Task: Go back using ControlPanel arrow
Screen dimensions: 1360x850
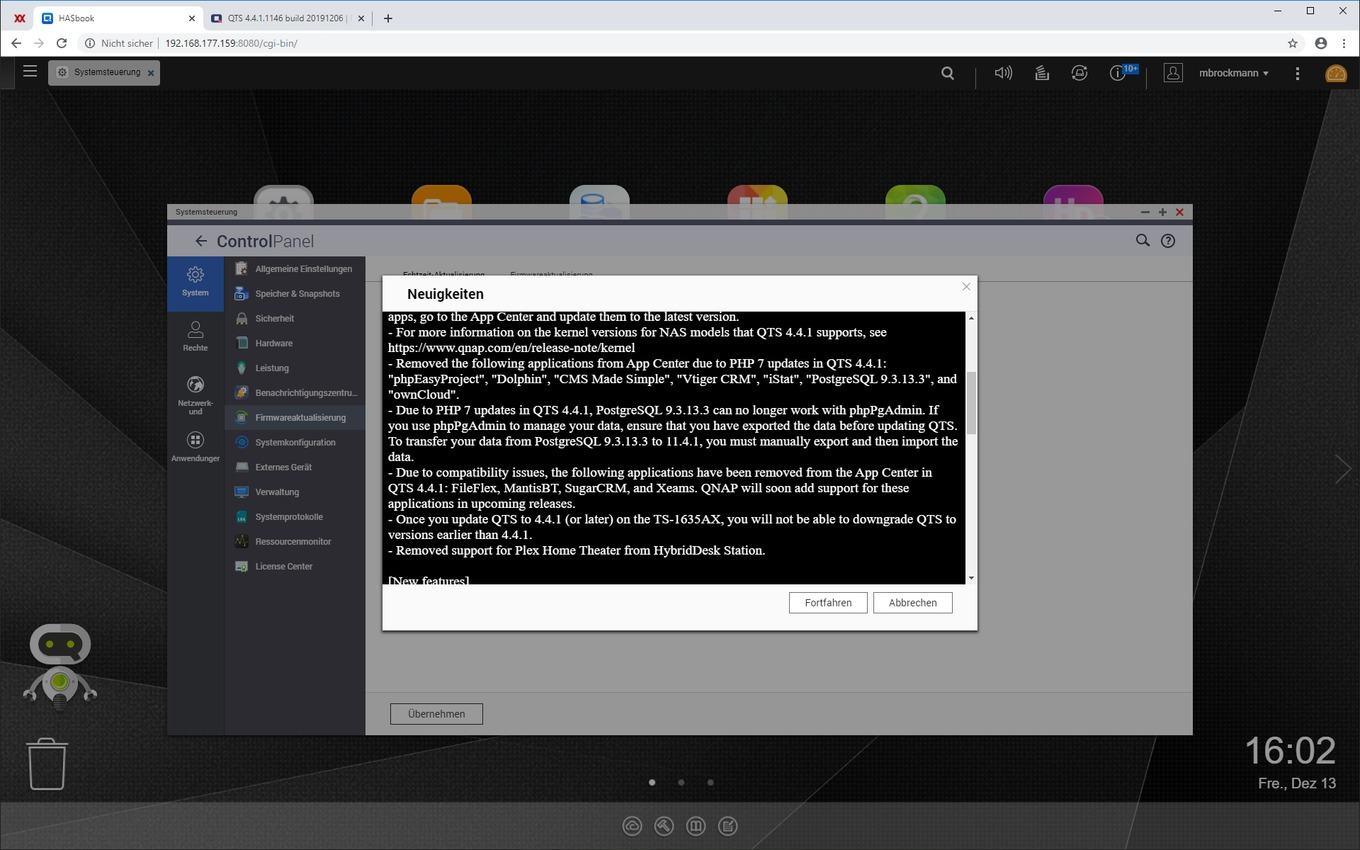Action: 201,241
